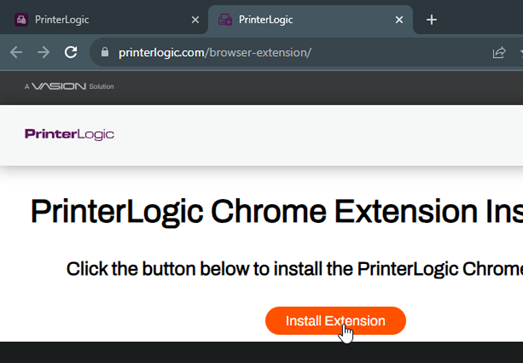
Task: Open a new tab with plus button
Action: 432,20
